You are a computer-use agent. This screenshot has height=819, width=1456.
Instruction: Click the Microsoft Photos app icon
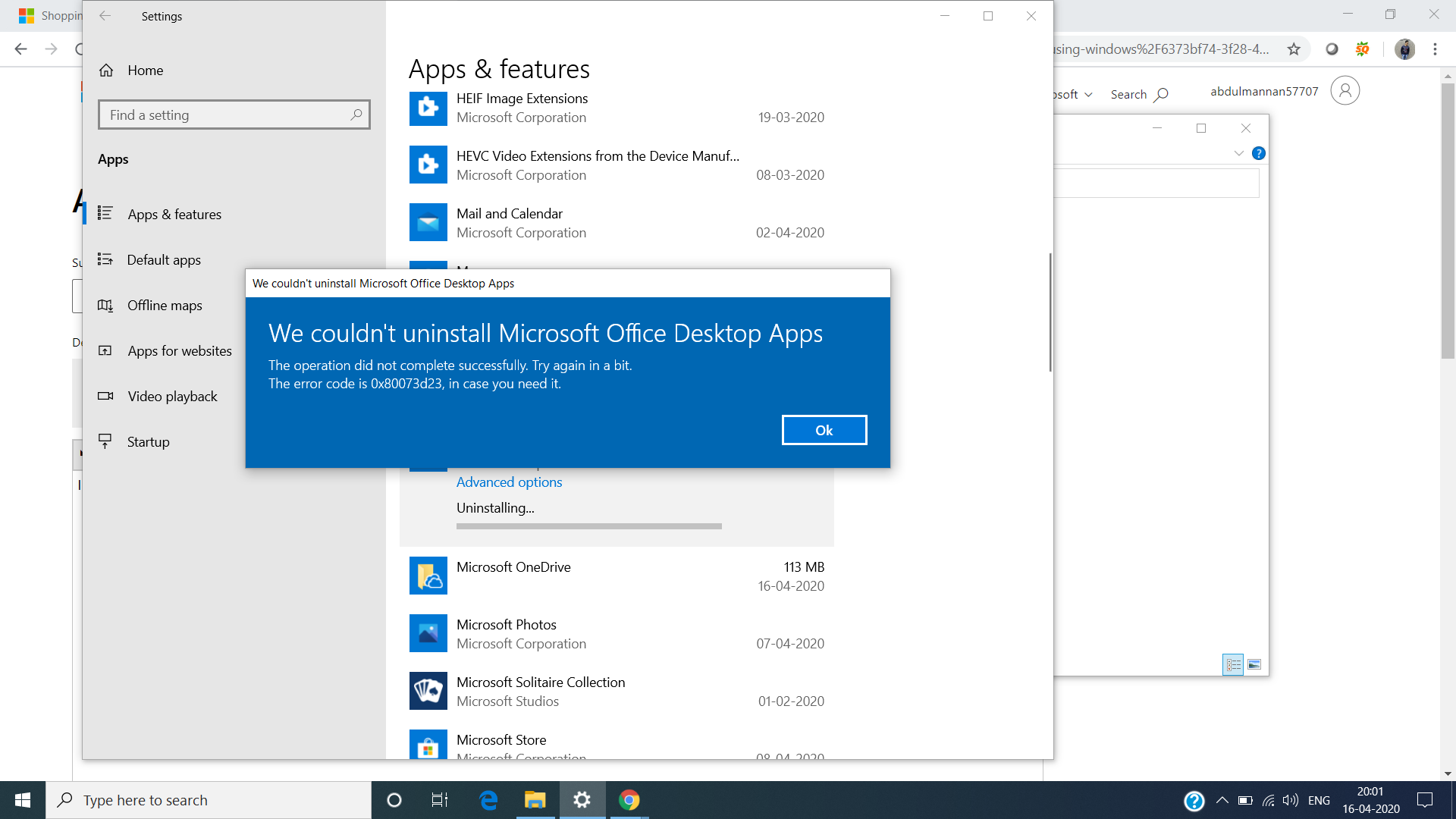click(x=428, y=633)
